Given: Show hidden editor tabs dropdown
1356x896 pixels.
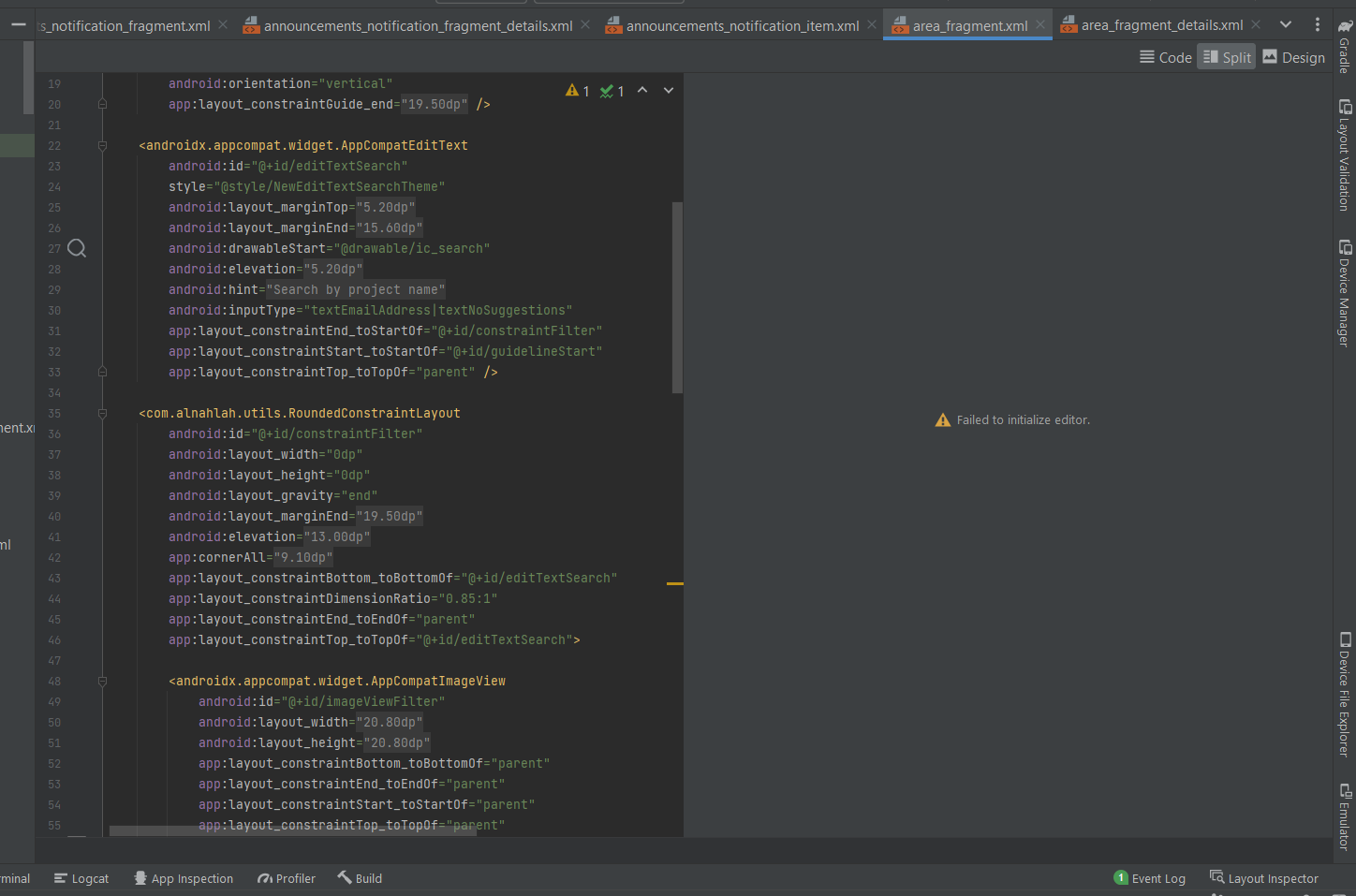Looking at the screenshot, I should coord(1286,25).
